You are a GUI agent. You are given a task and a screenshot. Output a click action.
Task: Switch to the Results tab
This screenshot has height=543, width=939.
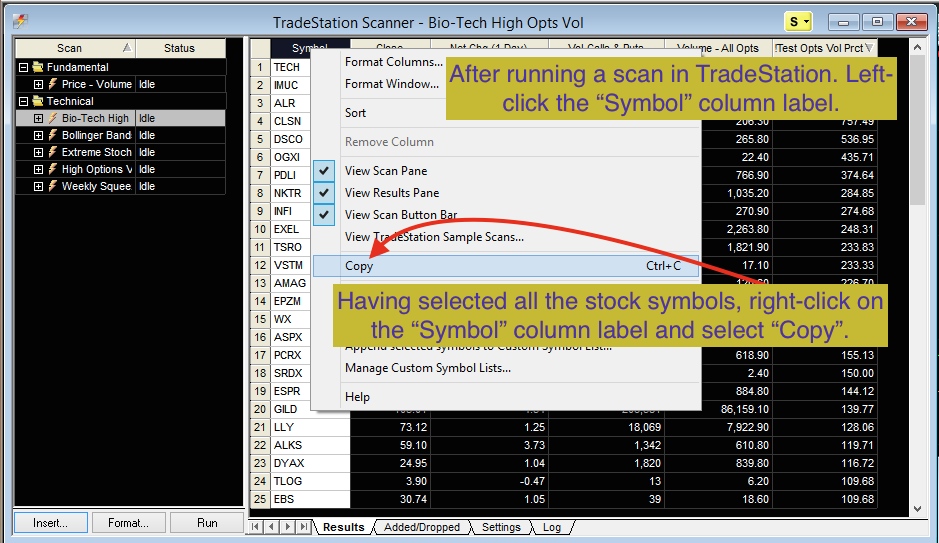click(x=344, y=527)
